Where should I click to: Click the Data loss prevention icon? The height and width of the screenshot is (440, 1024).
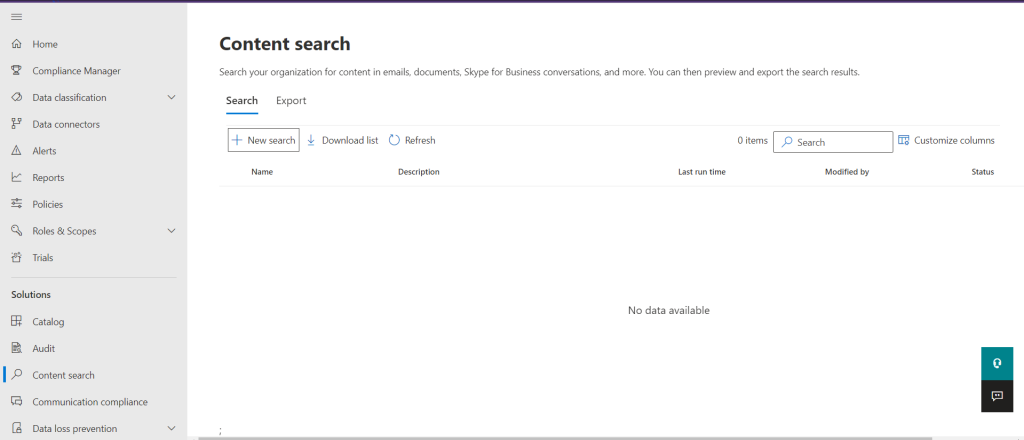click(x=17, y=428)
